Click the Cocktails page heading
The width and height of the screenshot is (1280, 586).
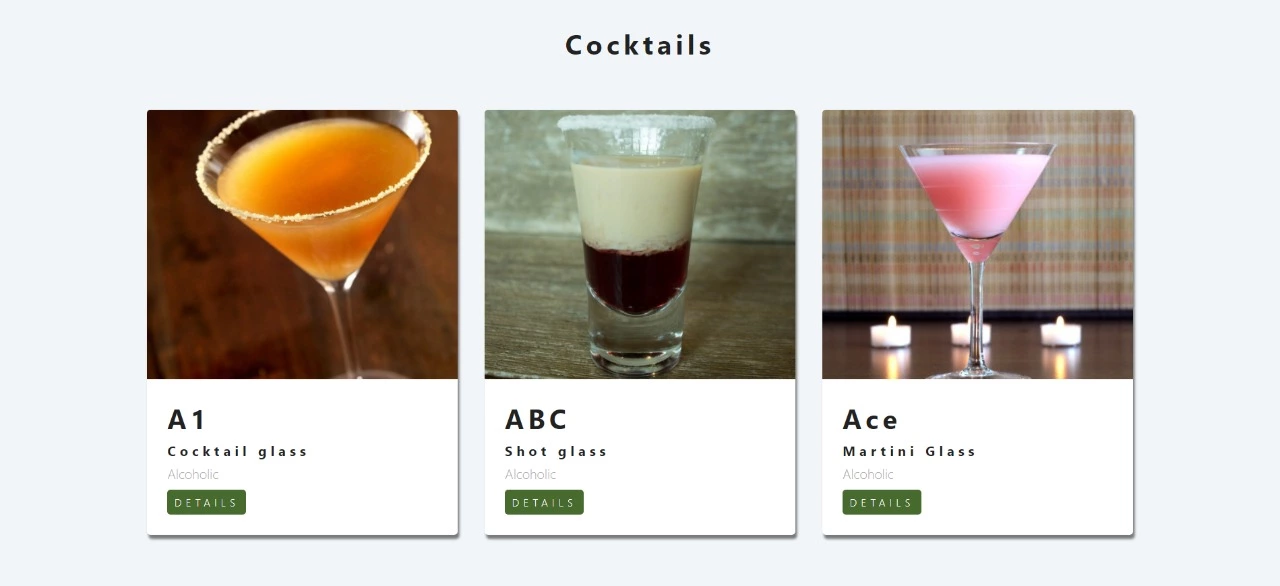pyautogui.click(x=639, y=45)
